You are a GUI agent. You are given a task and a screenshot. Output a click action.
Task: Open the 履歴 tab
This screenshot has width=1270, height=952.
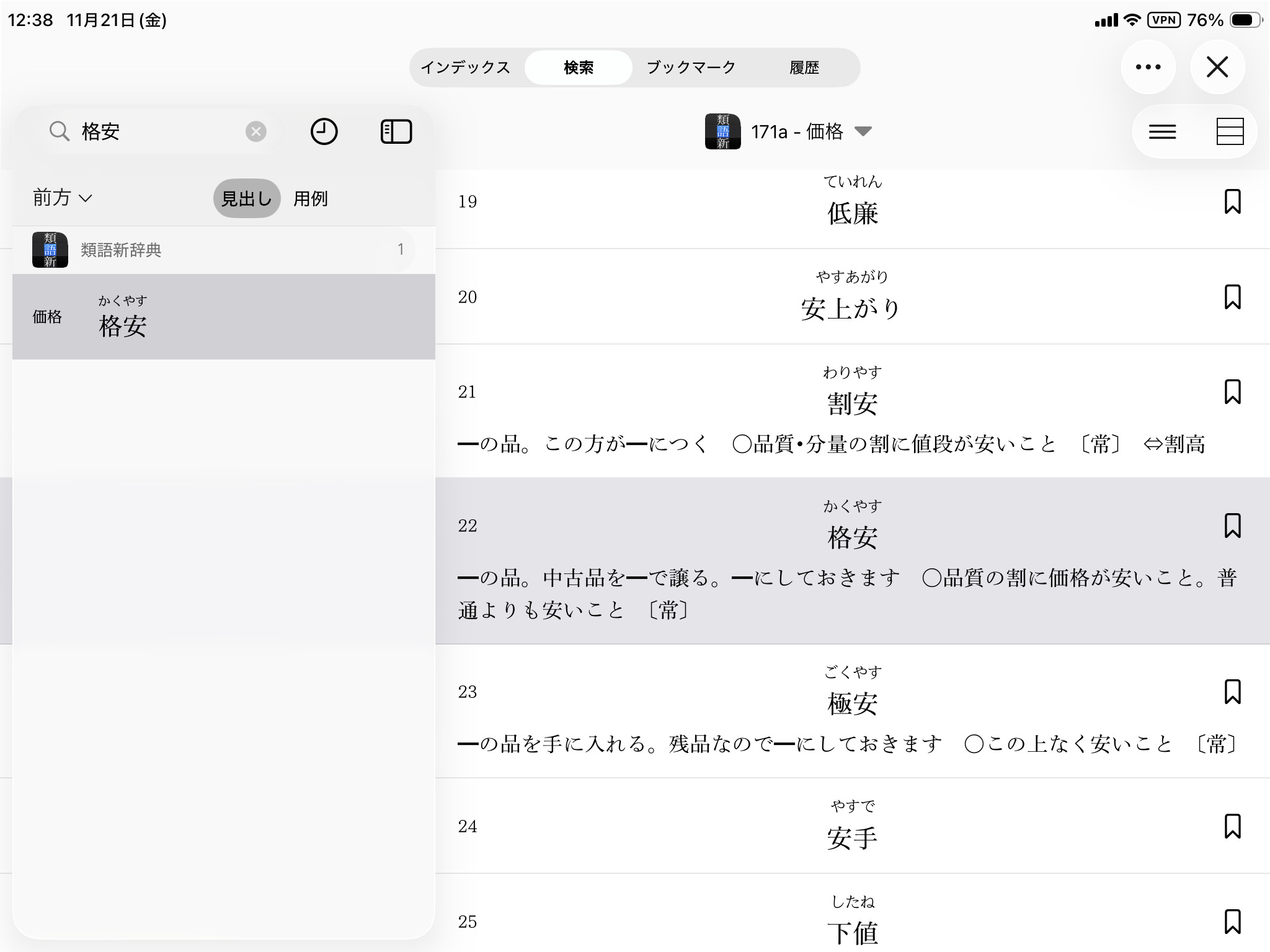tap(804, 67)
